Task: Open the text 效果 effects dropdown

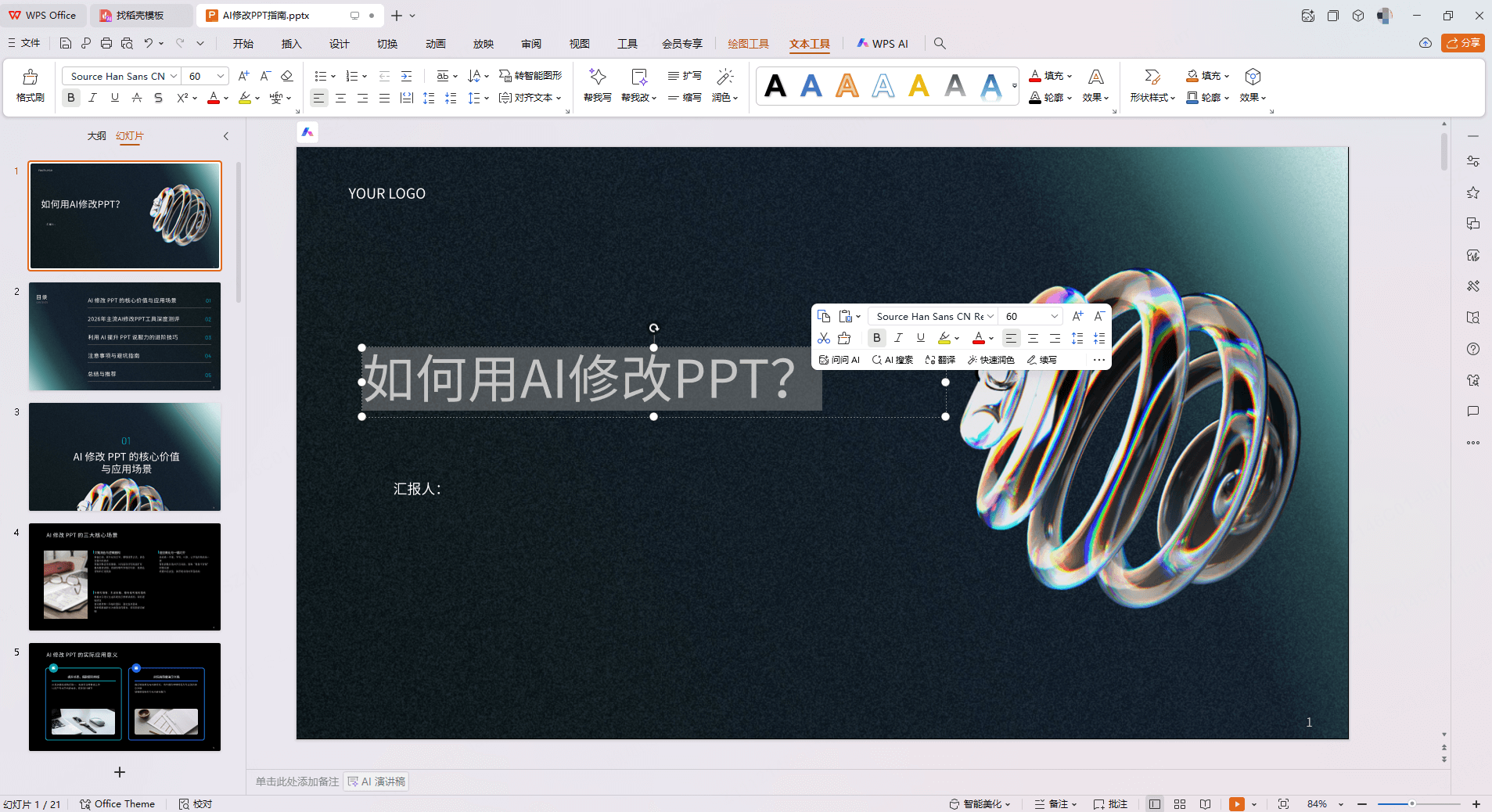Action: (1095, 97)
